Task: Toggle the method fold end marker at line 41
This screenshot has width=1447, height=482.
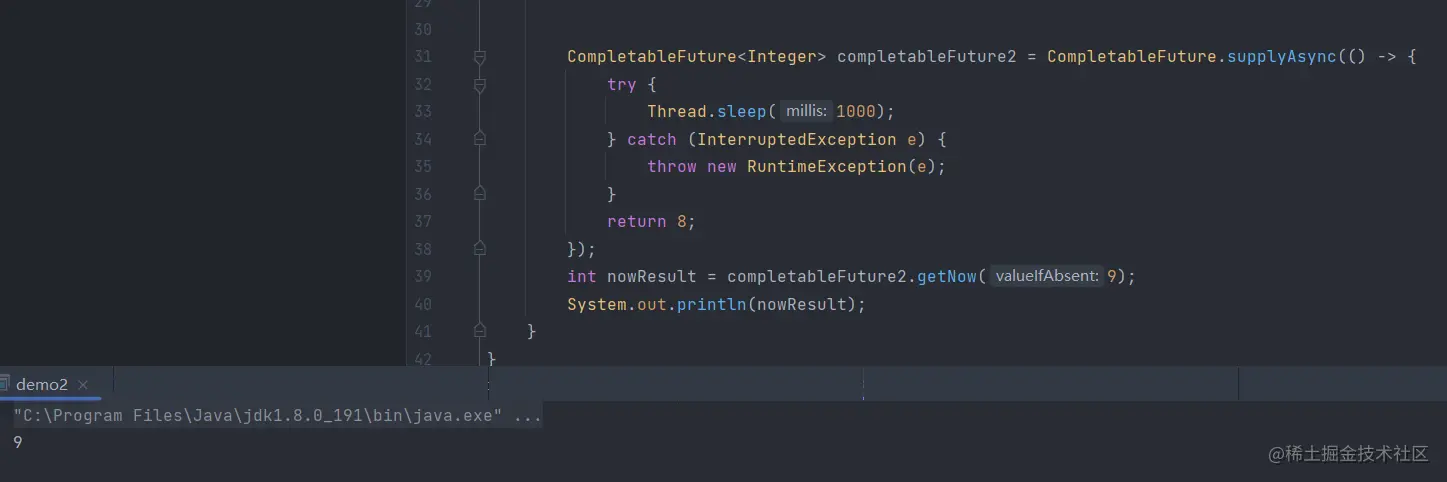Action: 480,330
